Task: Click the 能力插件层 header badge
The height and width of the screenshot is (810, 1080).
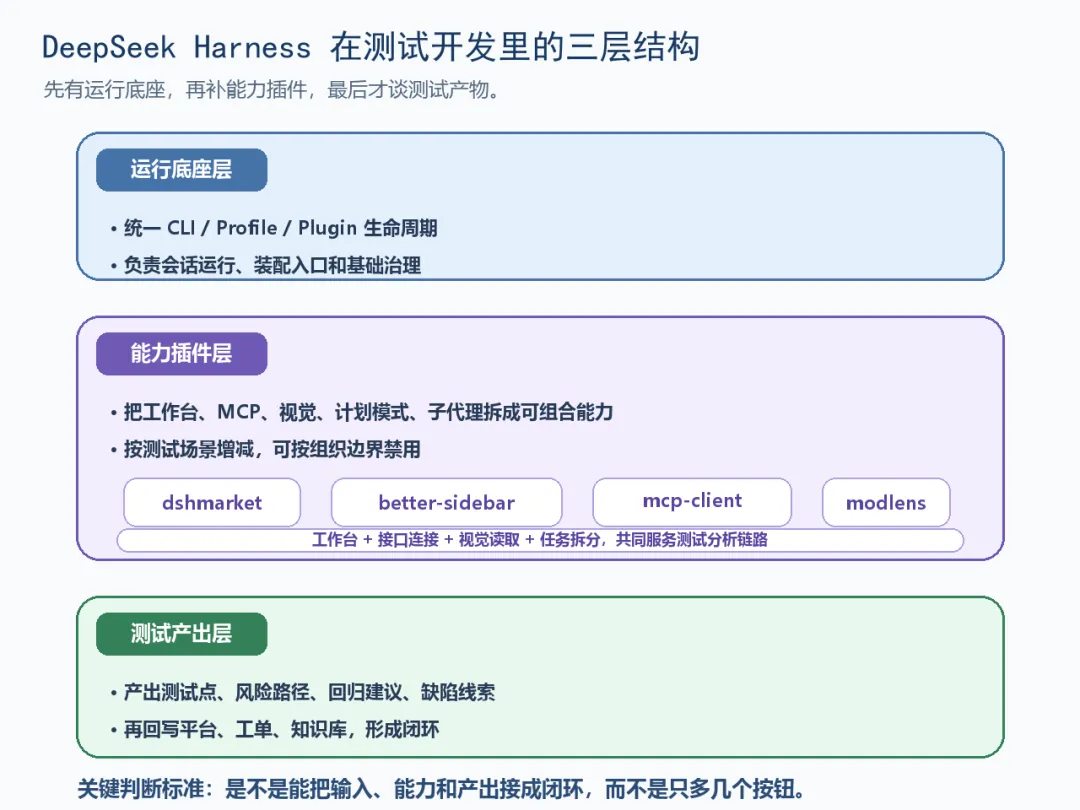Action: tap(182, 353)
